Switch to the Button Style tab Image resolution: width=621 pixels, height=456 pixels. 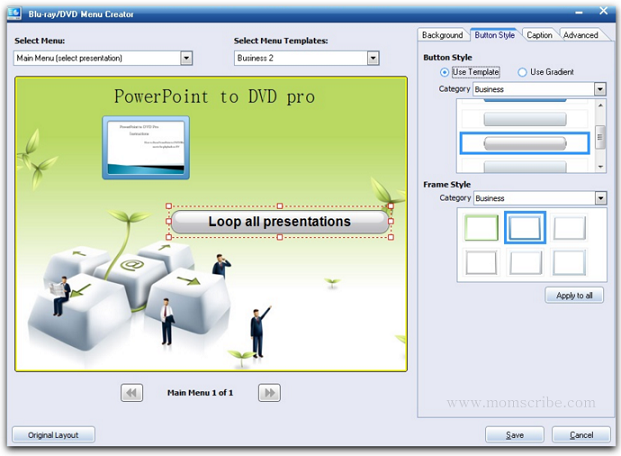click(x=495, y=35)
